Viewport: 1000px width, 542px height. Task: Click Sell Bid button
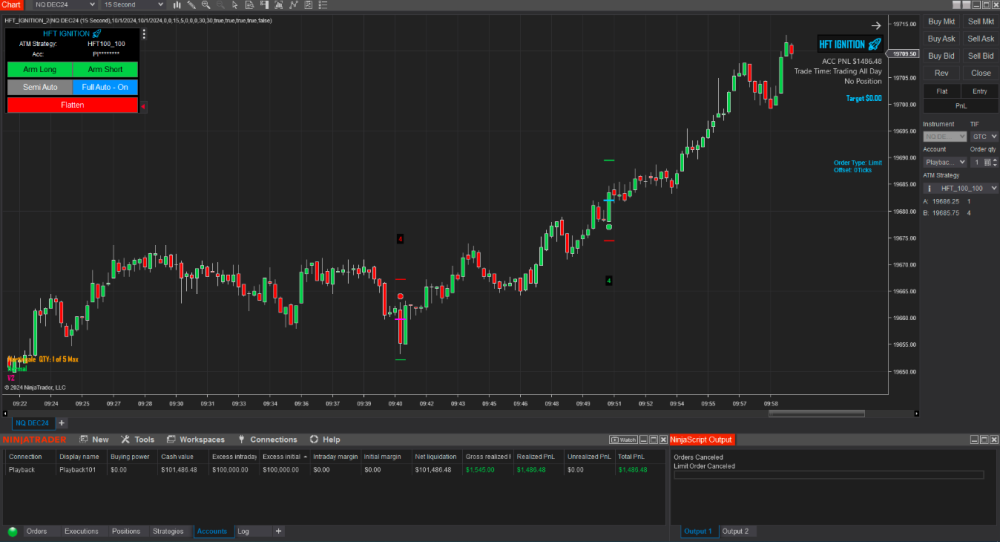pyautogui.click(x=981, y=56)
